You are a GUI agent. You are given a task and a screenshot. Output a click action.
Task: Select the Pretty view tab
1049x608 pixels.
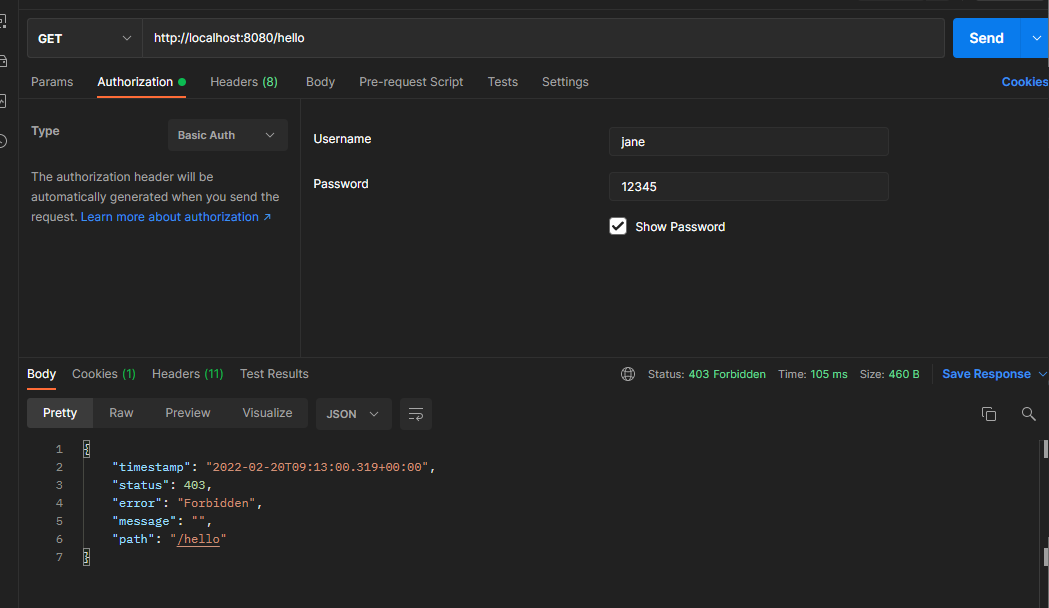coord(60,413)
